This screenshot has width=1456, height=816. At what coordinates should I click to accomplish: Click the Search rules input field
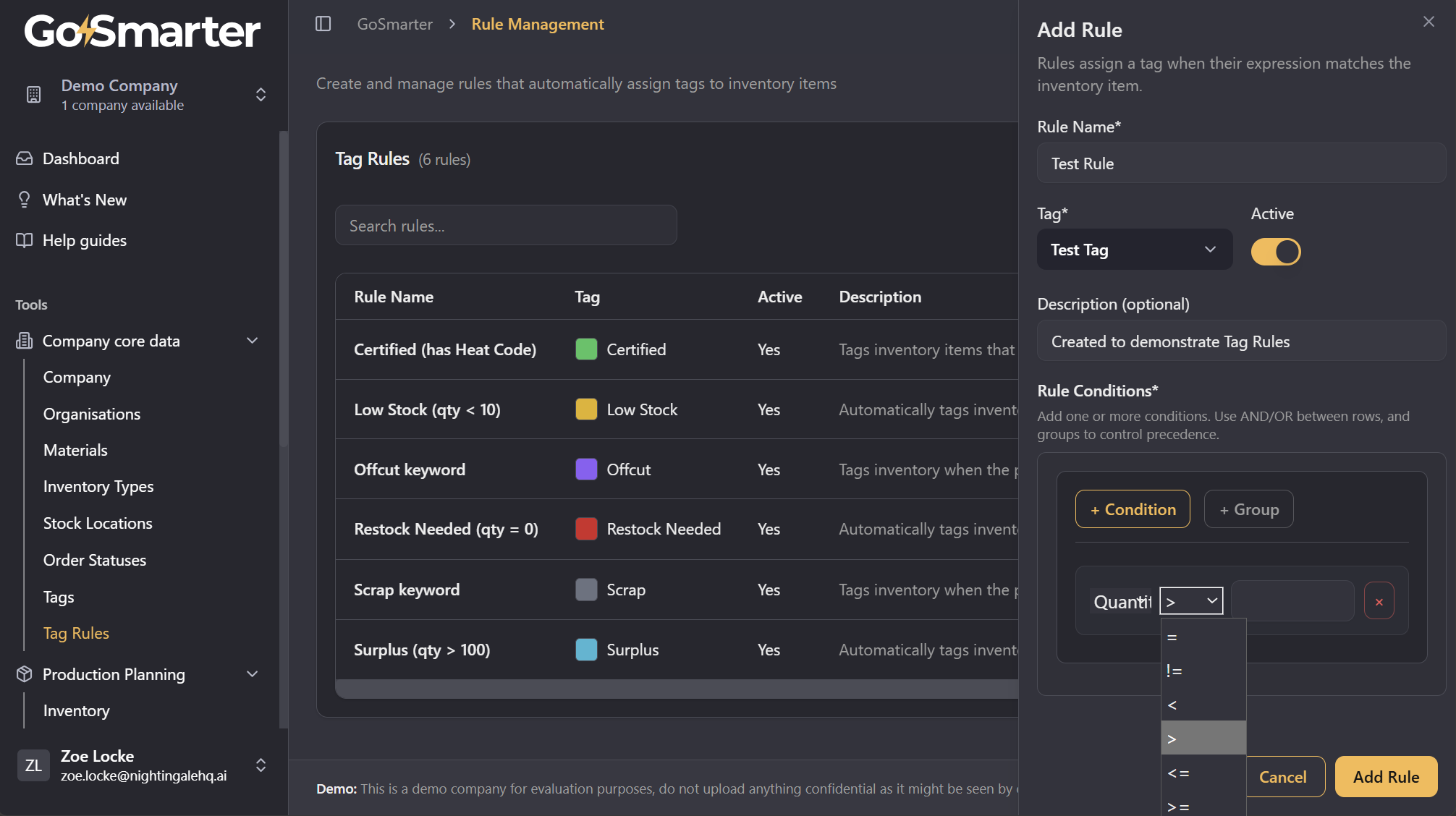point(506,226)
